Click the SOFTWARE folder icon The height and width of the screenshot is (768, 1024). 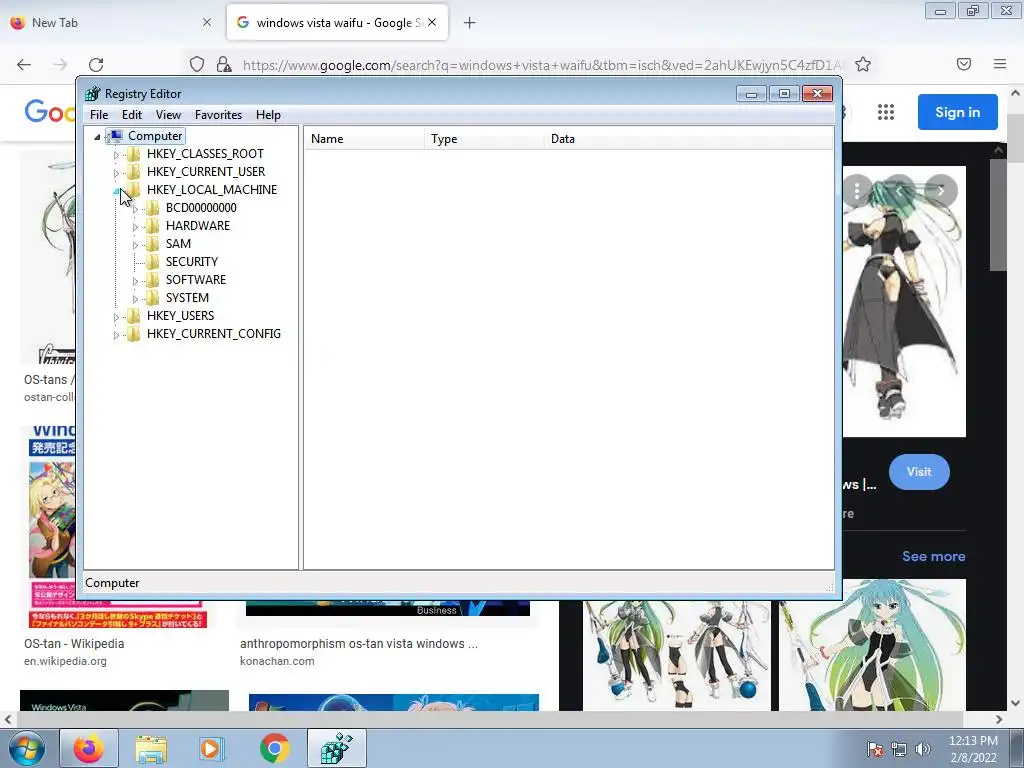coord(152,280)
